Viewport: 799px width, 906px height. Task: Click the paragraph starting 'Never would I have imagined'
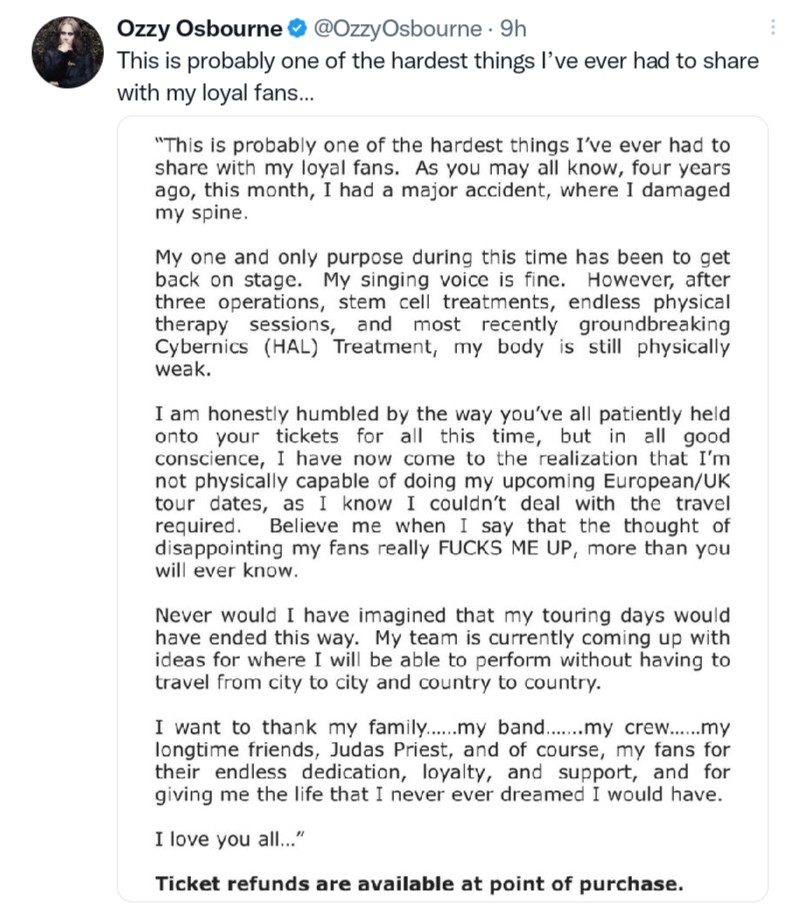[442, 648]
